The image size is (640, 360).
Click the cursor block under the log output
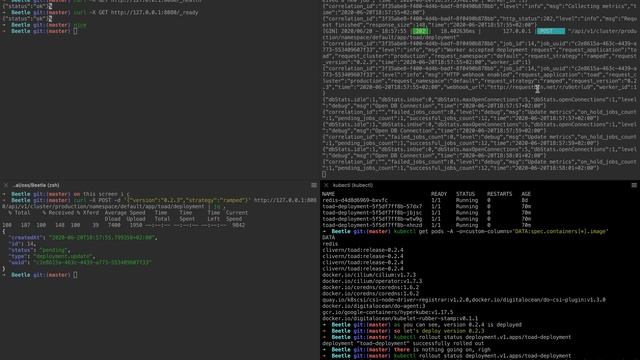(x=324, y=174)
